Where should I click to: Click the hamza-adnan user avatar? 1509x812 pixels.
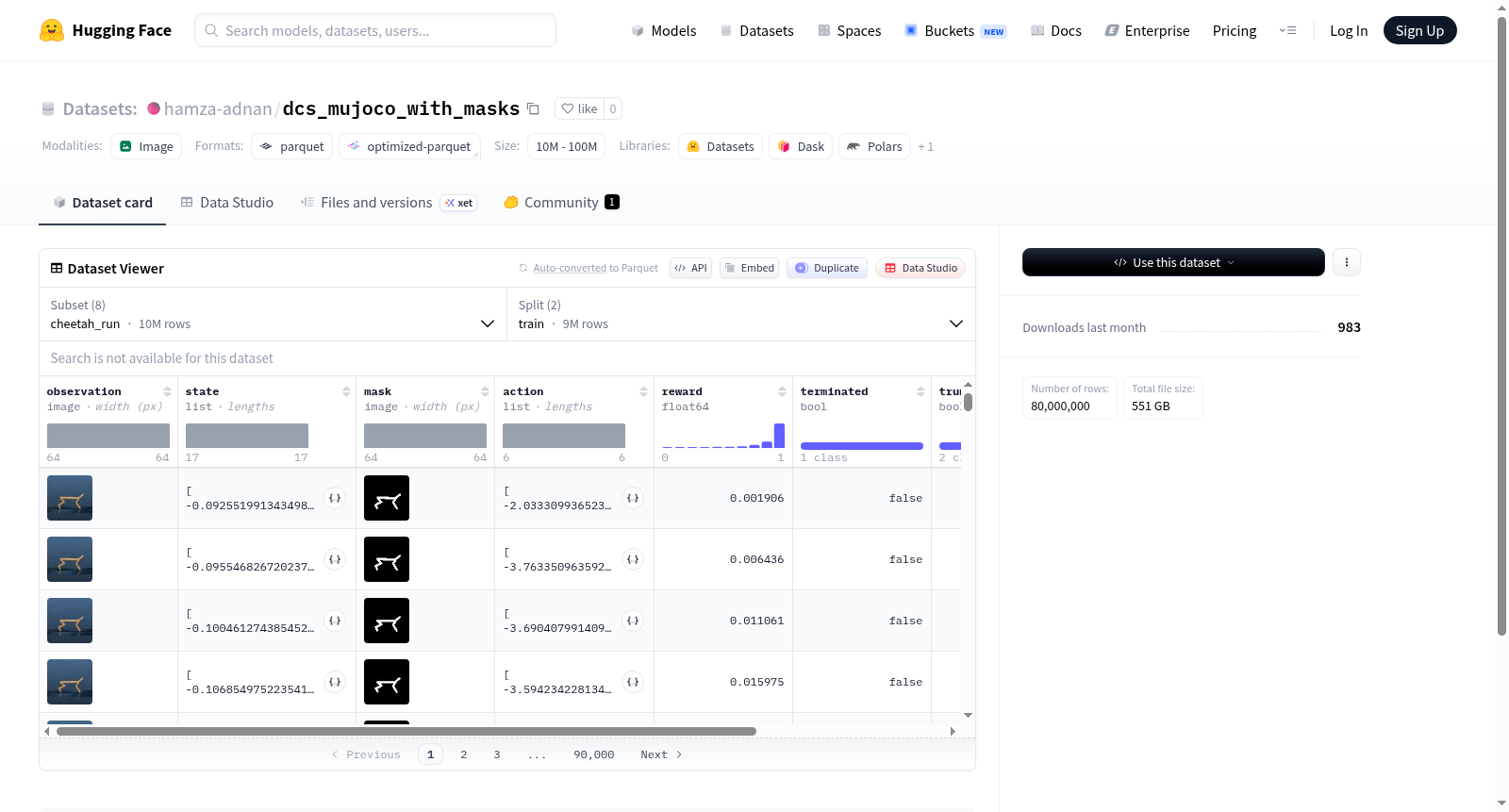click(x=154, y=108)
